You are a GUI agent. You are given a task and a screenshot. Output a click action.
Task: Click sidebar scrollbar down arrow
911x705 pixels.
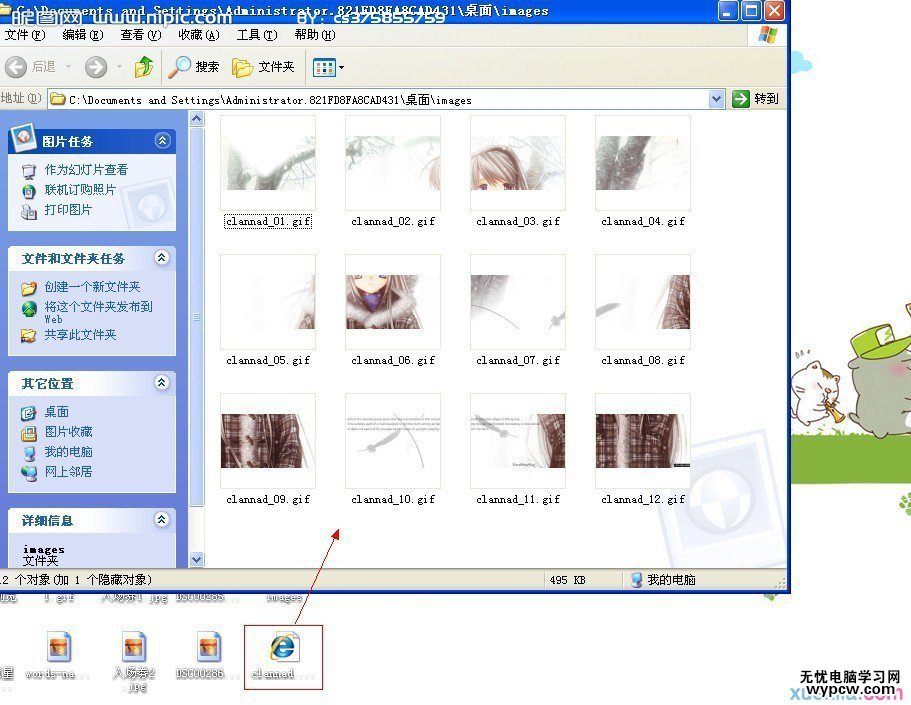point(196,560)
